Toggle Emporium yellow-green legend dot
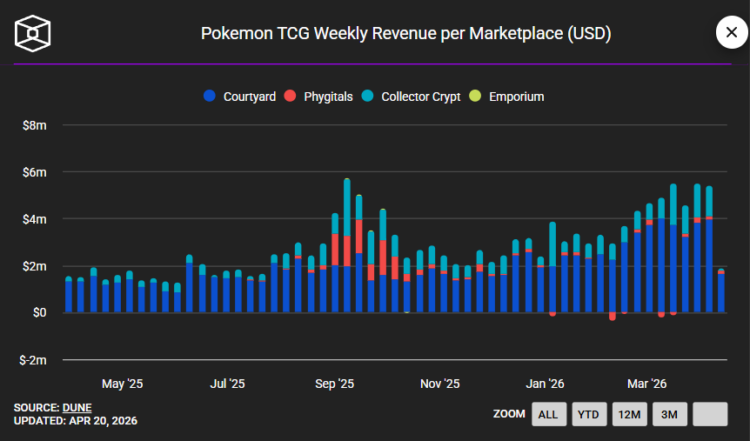 click(475, 96)
